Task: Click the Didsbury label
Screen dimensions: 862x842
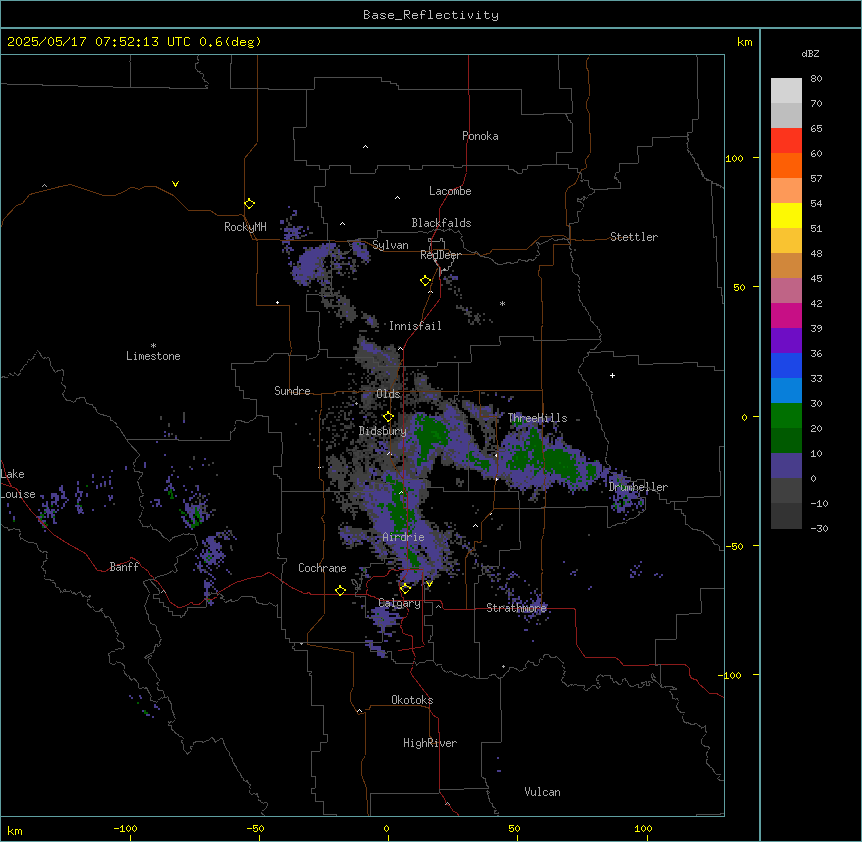Action: click(382, 431)
